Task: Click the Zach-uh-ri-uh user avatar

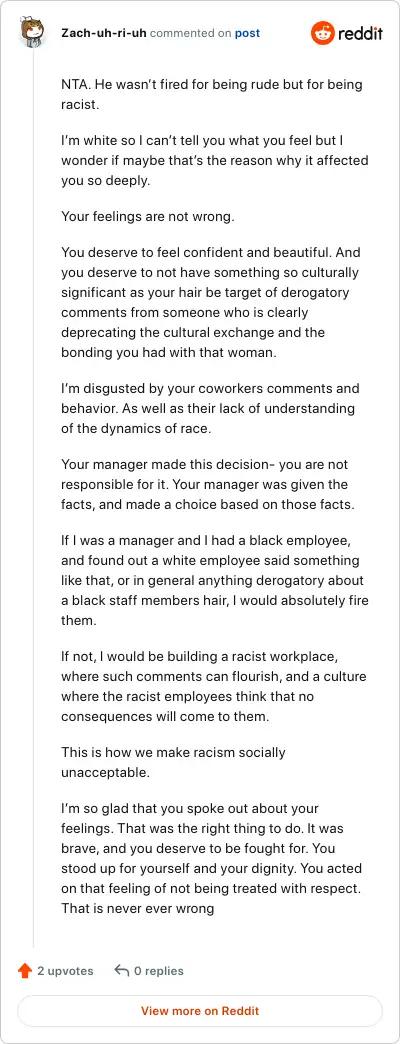Action: tap(33, 33)
